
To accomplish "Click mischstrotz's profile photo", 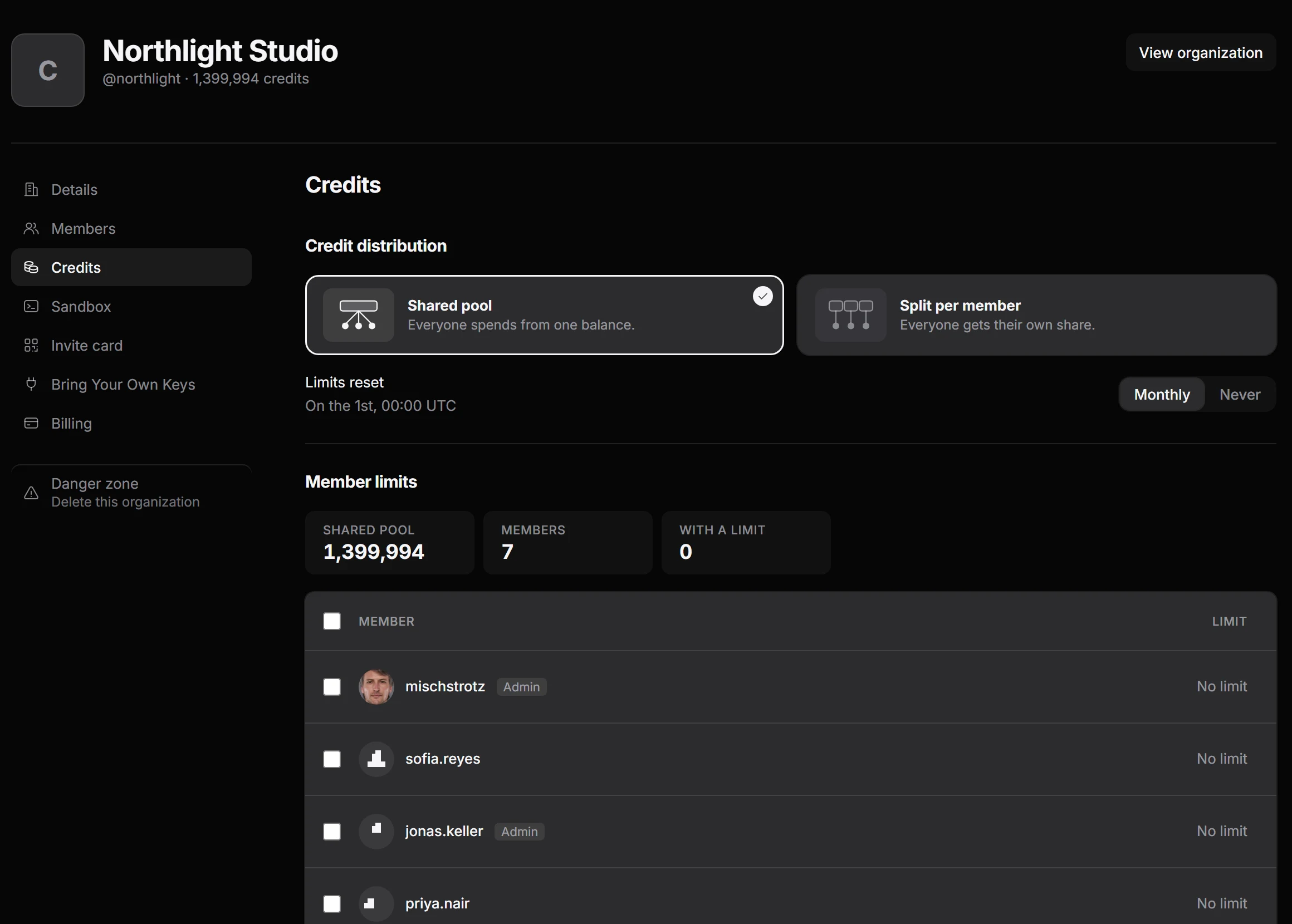I will point(376,687).
